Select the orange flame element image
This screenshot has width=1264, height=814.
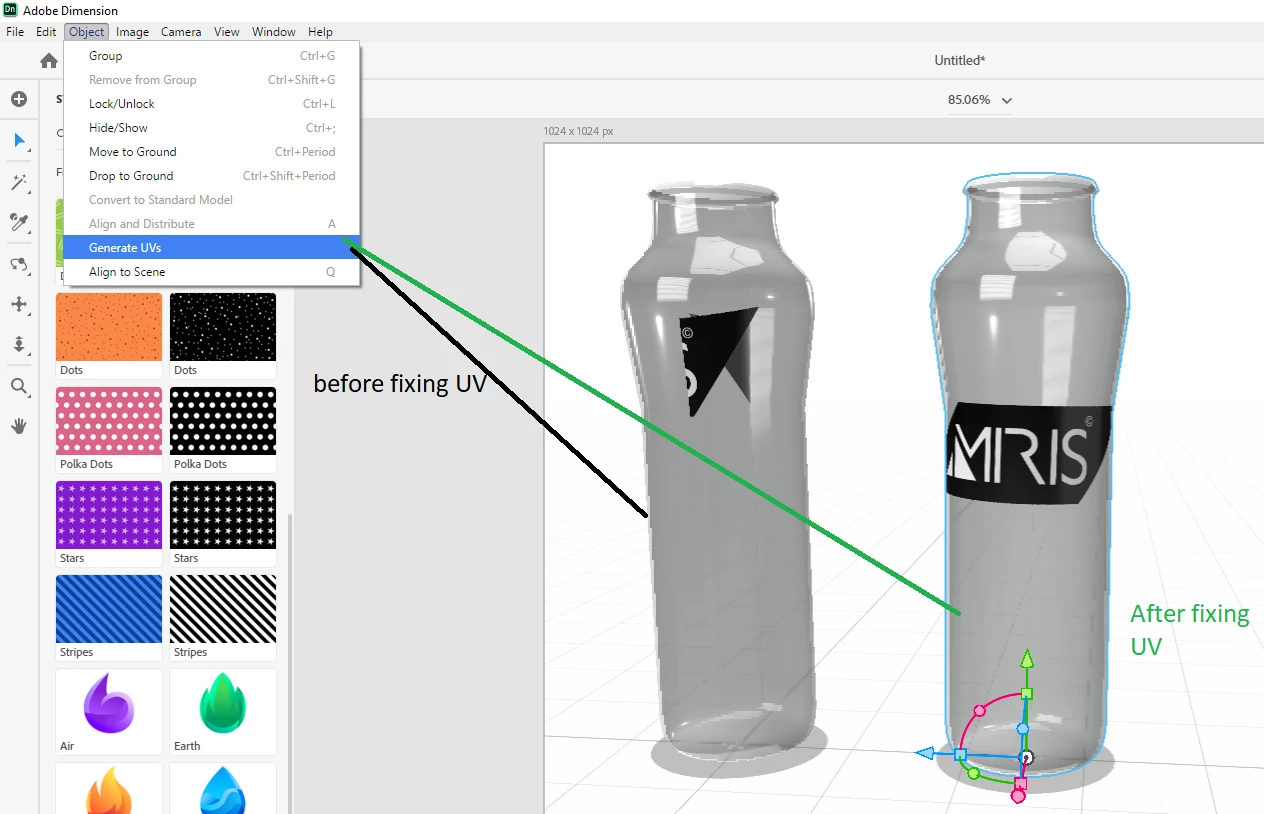[109, 790]
